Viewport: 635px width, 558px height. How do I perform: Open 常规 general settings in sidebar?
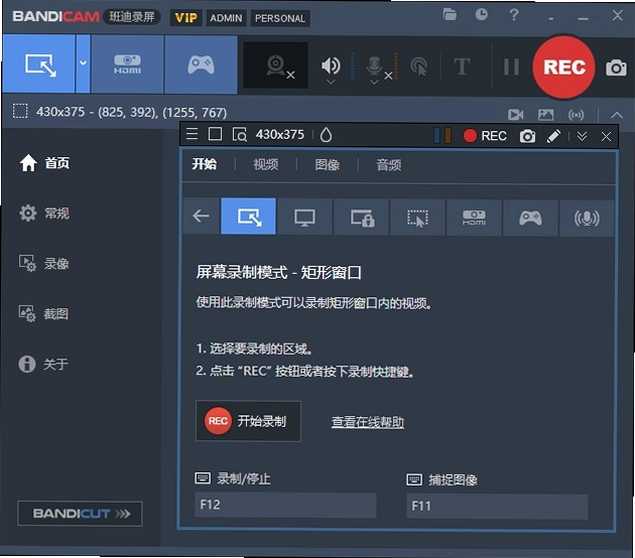[x=45, y=213]
